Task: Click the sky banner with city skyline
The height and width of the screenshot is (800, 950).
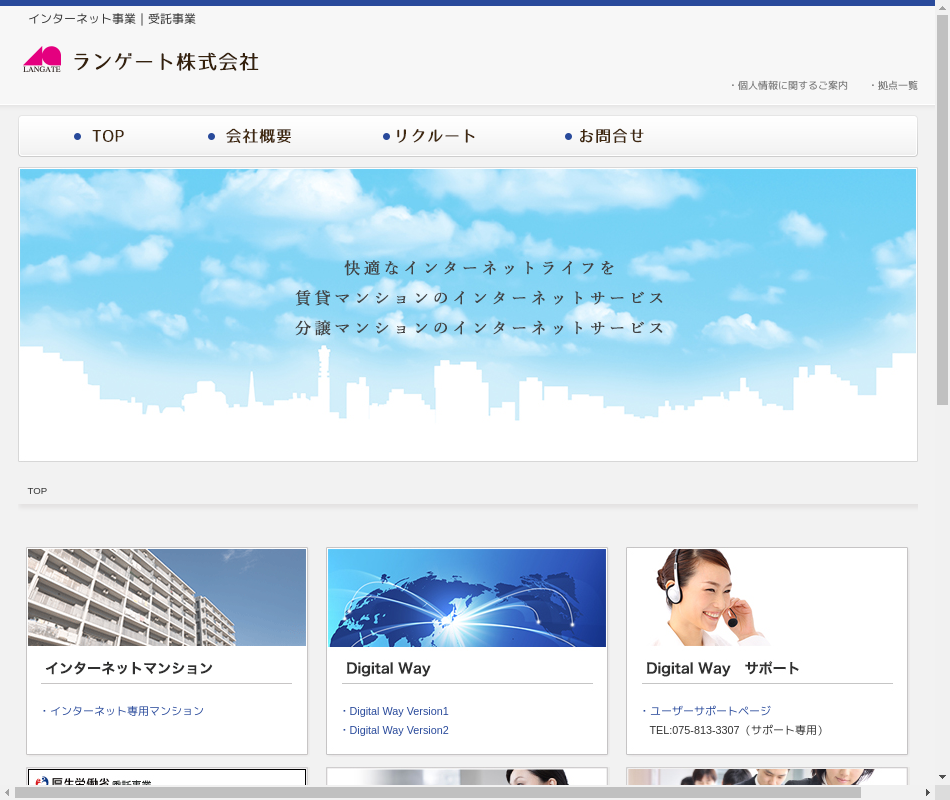Action: (x=468, y=315)
